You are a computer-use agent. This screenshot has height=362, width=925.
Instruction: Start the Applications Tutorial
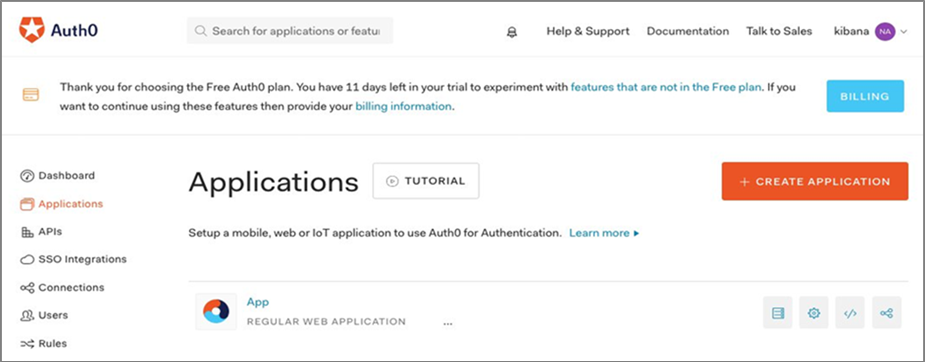426,181
